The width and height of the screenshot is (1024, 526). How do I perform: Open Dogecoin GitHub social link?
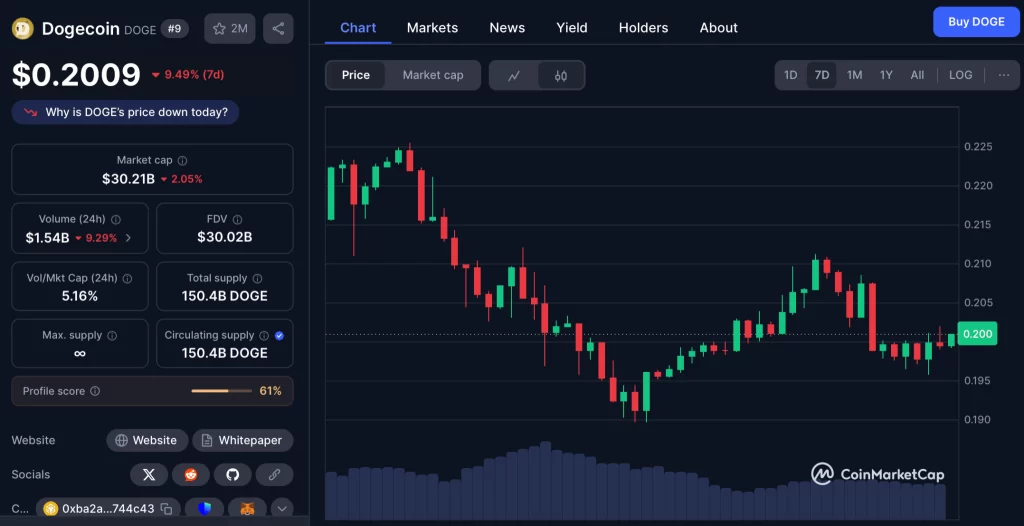coord(232,475)
